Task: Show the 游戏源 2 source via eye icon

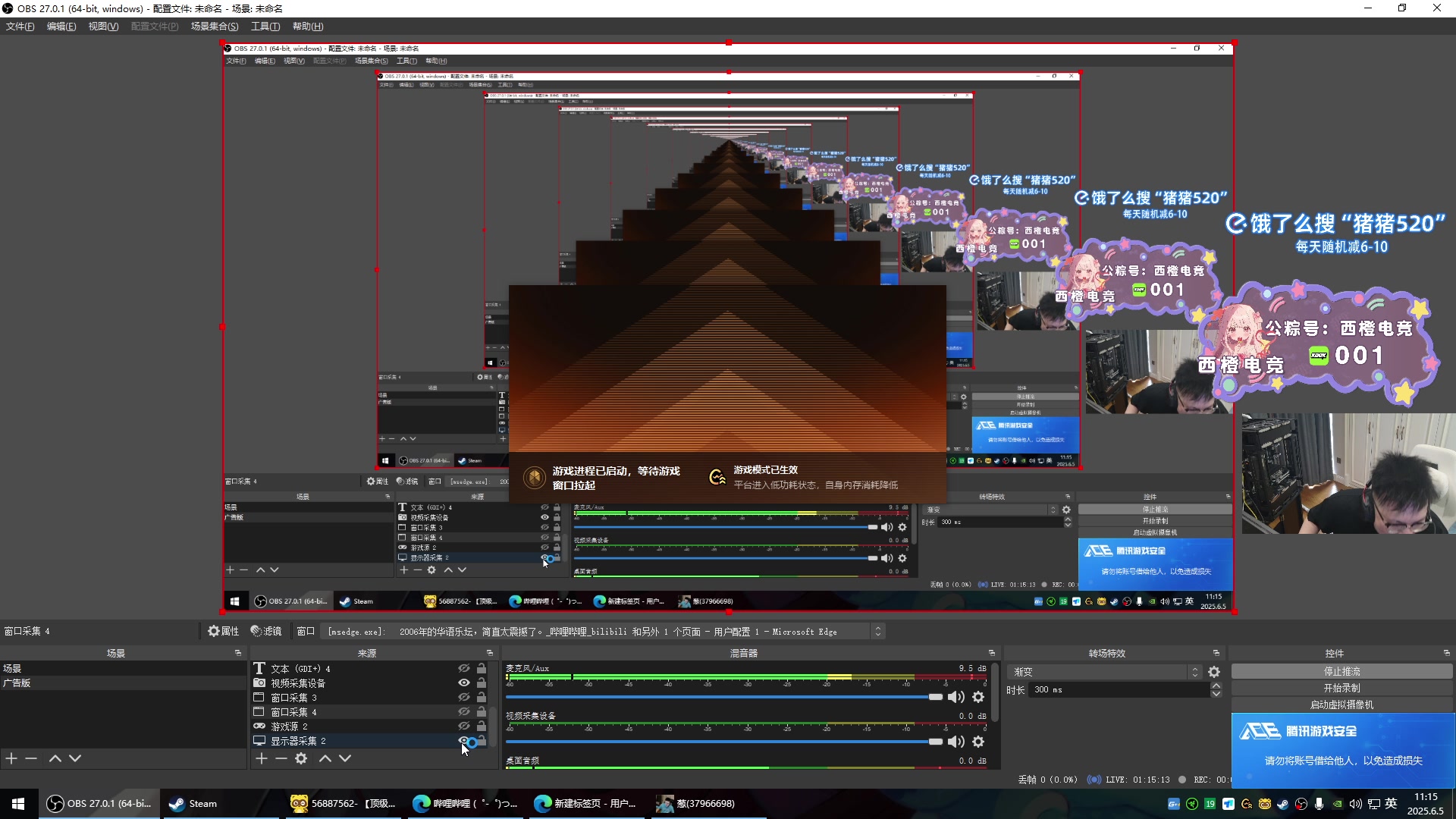Action: 464,726
